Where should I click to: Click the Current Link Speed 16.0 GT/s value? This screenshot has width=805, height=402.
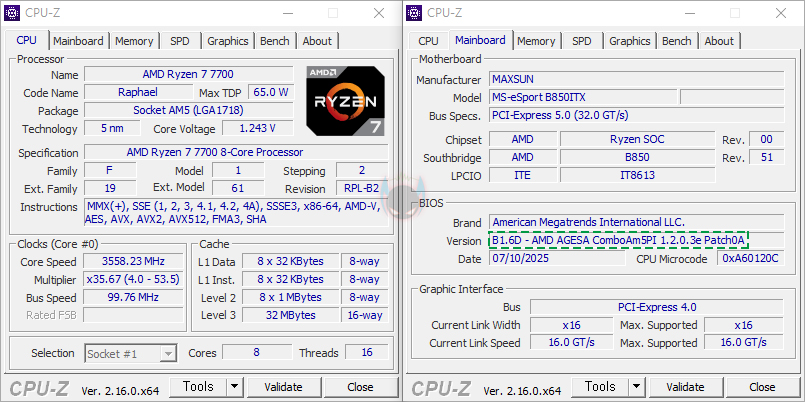coord(571,342)
